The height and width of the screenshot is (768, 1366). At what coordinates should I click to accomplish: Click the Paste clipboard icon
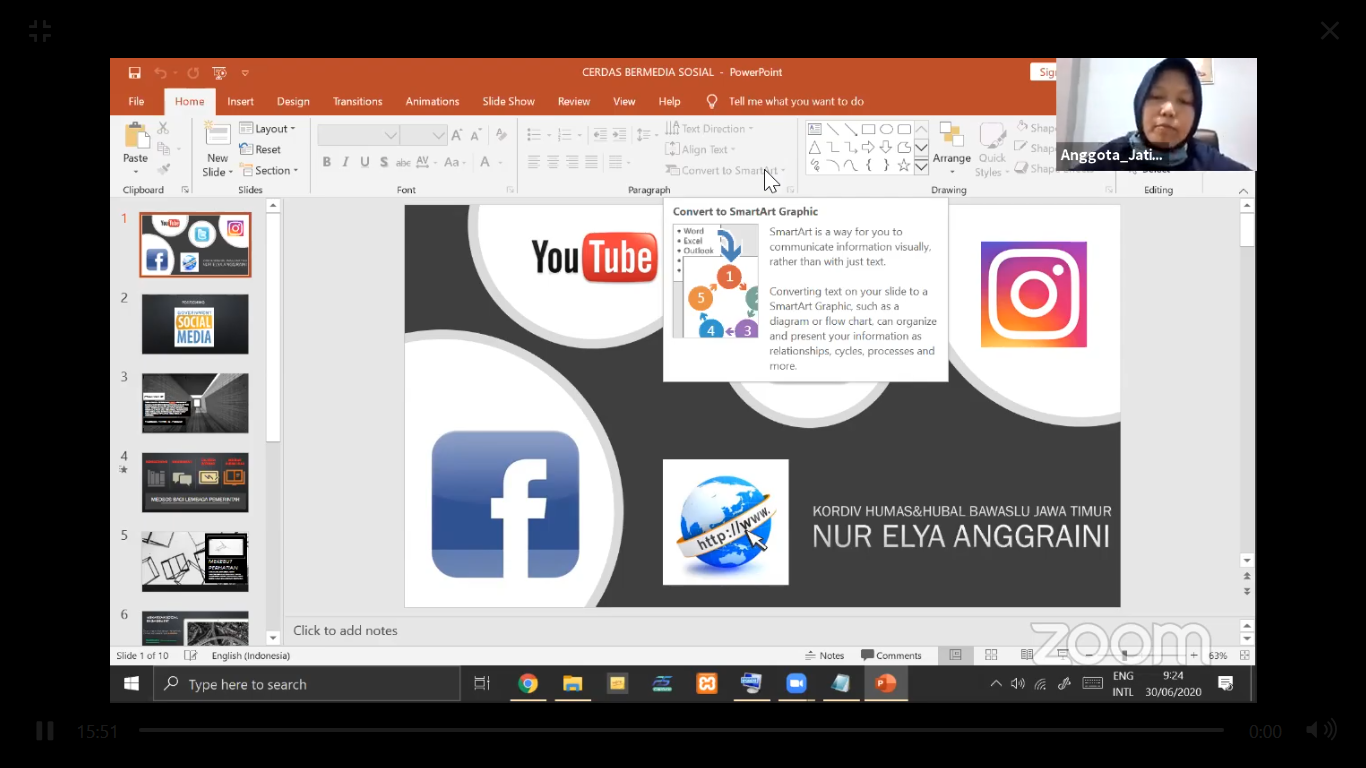pyautogui.click(x=135, y=137)
